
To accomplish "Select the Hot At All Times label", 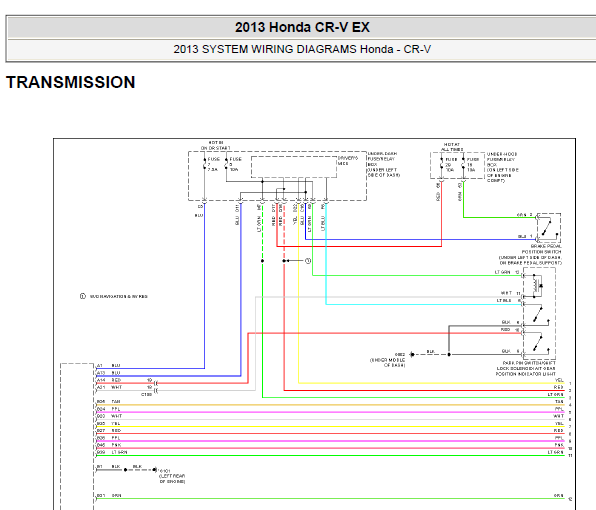I will point(452,147).
